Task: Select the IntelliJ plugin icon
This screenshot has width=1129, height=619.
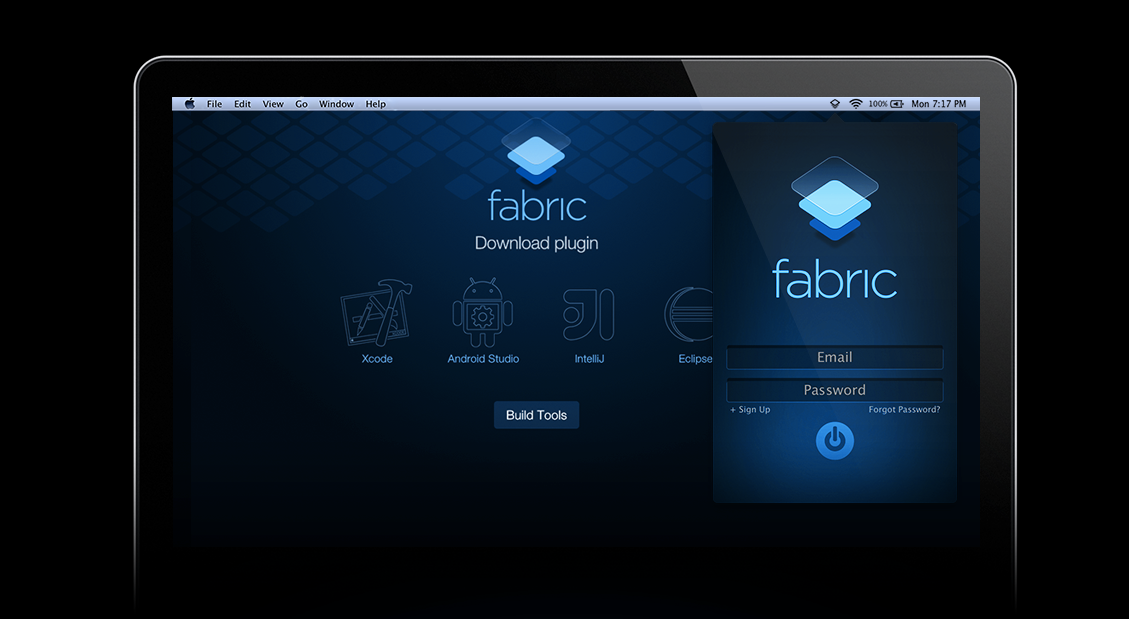Action: pyautogui.click(x=589, y=315)
